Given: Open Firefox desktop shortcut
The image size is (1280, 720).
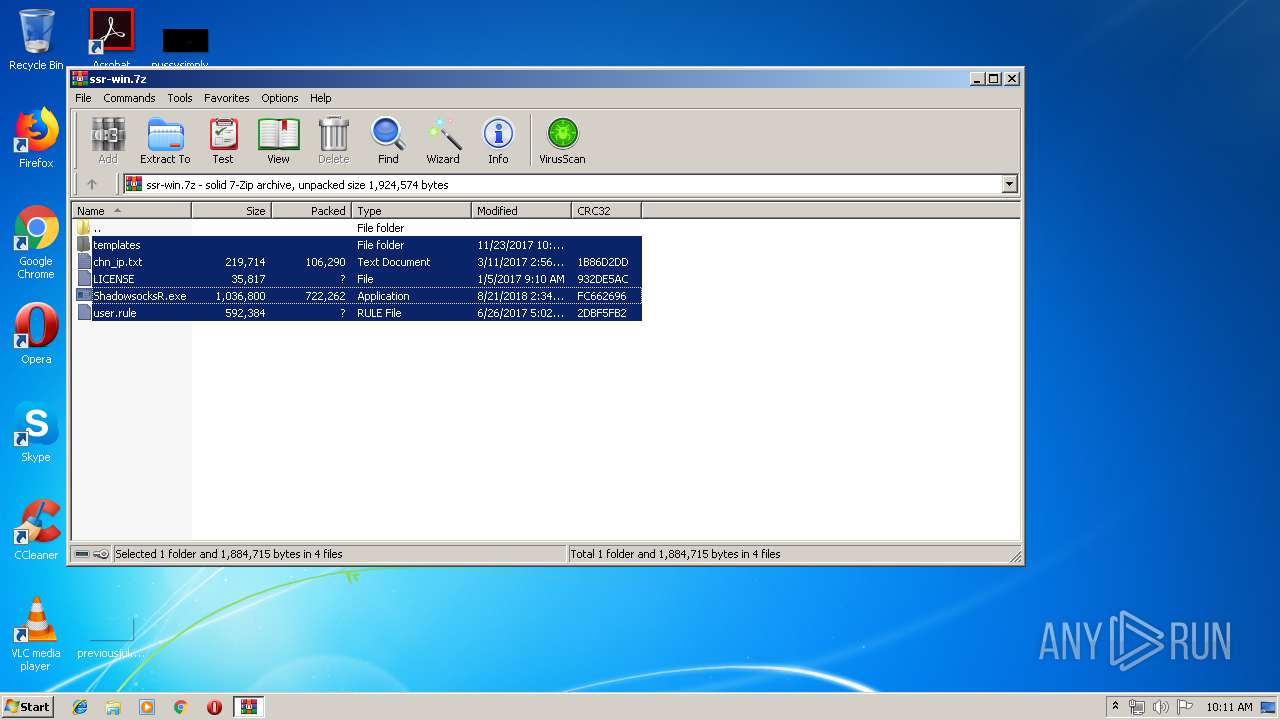Looking at the screenshot, I should (x=36, y=138).
